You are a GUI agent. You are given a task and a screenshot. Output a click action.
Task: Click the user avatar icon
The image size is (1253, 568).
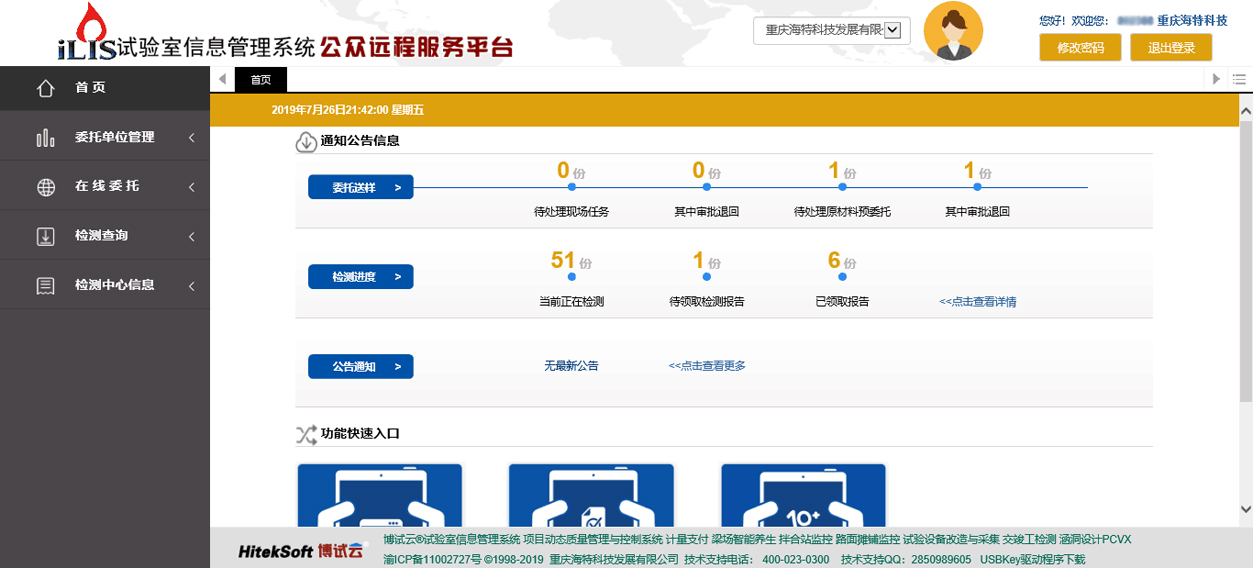coord(953,31)
